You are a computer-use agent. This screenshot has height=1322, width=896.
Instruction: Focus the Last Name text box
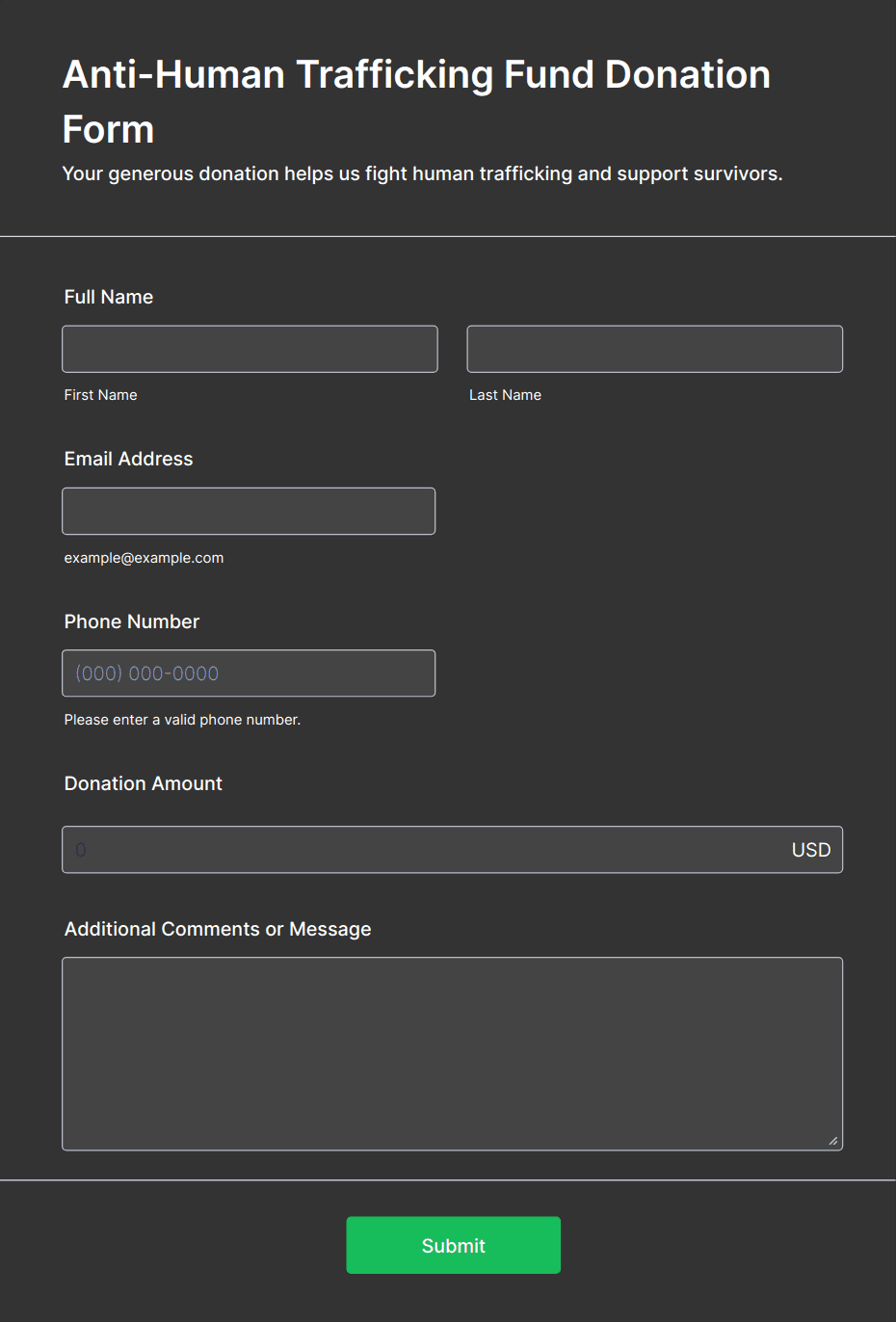(x=654, y=349)
